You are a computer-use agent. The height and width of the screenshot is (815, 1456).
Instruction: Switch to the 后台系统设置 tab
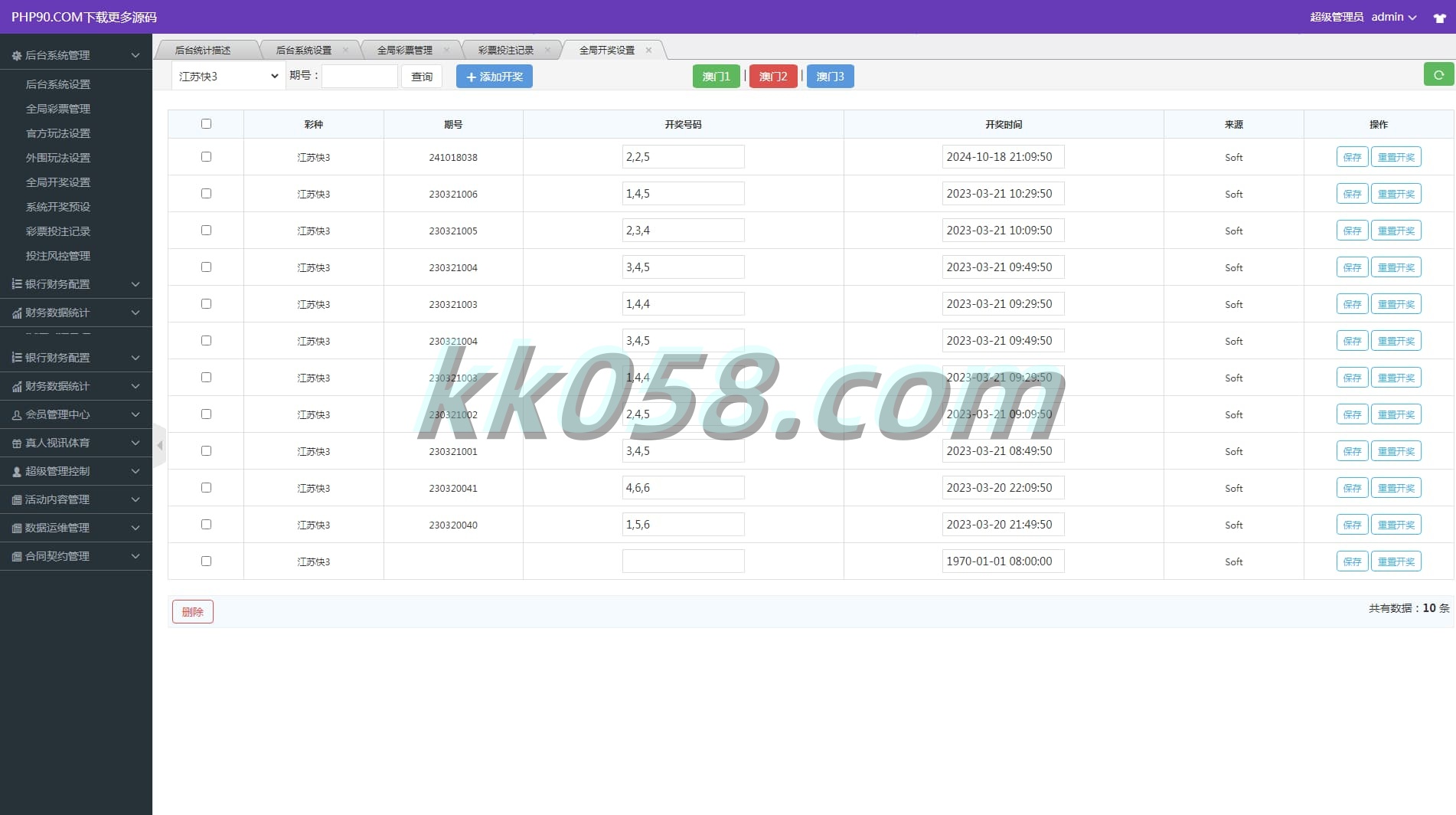pos(304,50)
